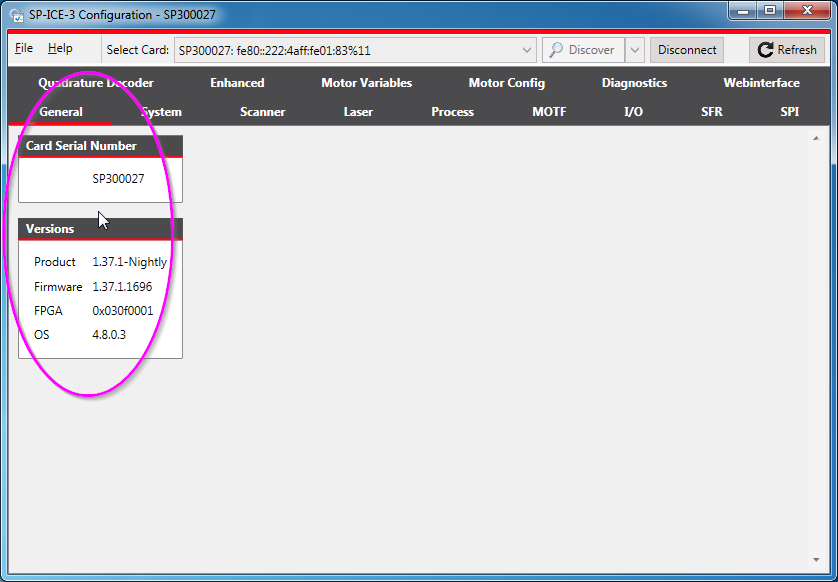This screenshot has width=838, height=582.
Task: Open the Scanner tab
Action: pyautogui.click(x=262, y=112)
